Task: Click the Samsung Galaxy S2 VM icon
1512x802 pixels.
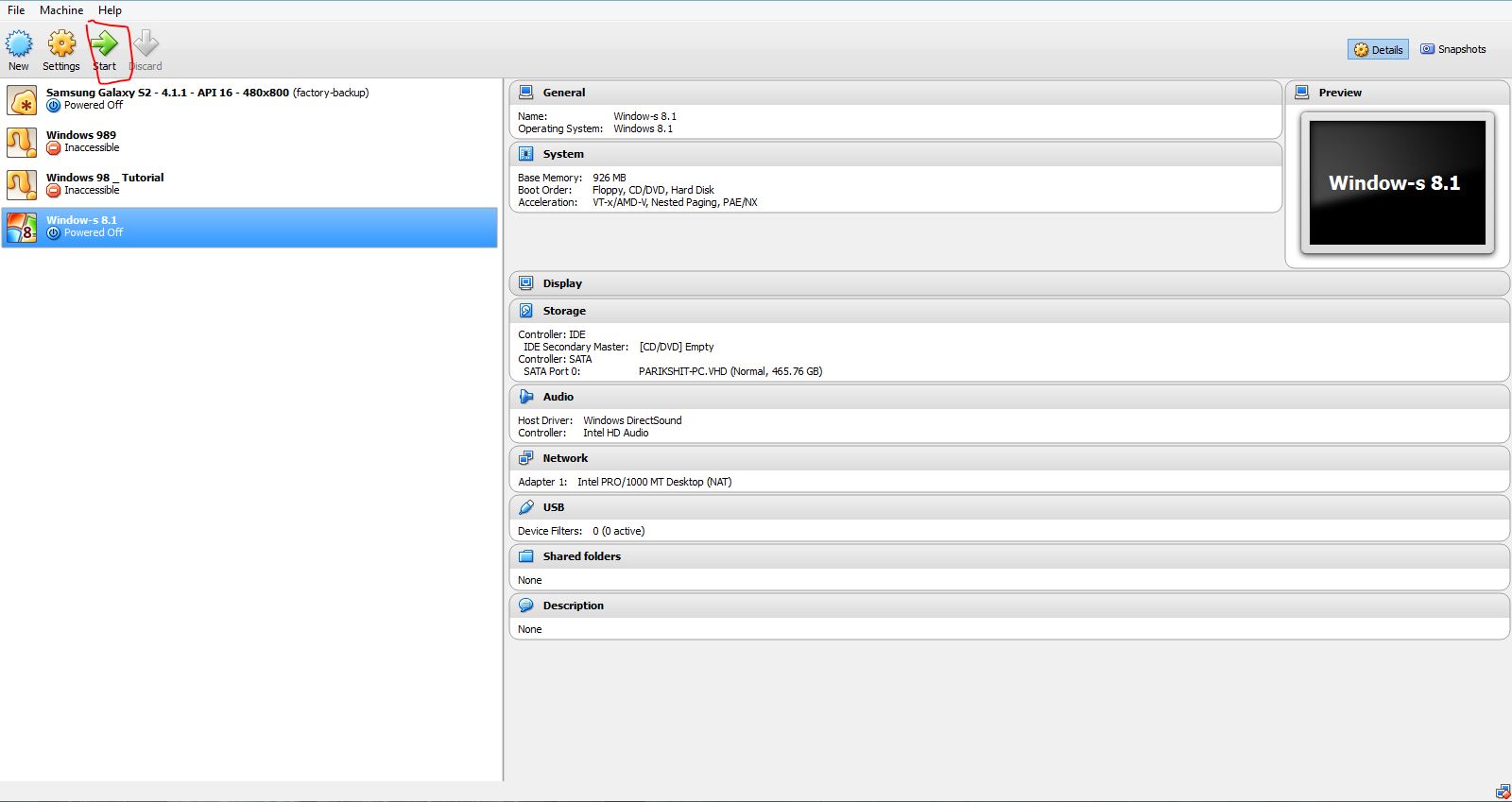Action: (22, 100)
